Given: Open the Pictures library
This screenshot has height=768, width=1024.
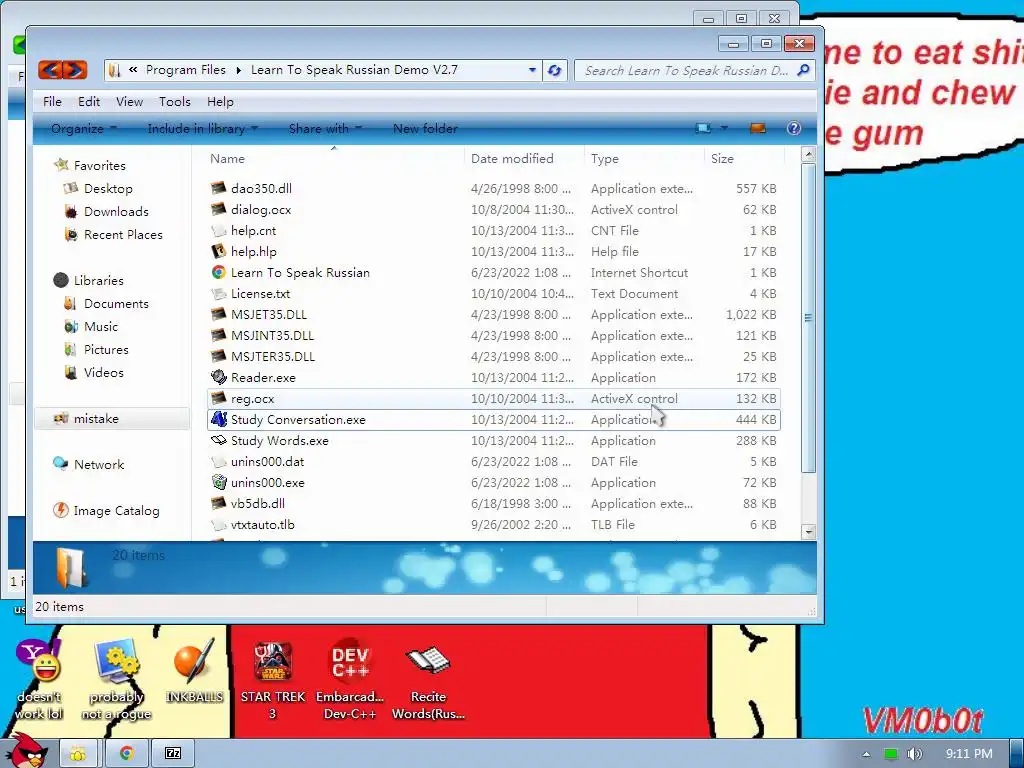Looking at the screenshot, I should 106,349.
